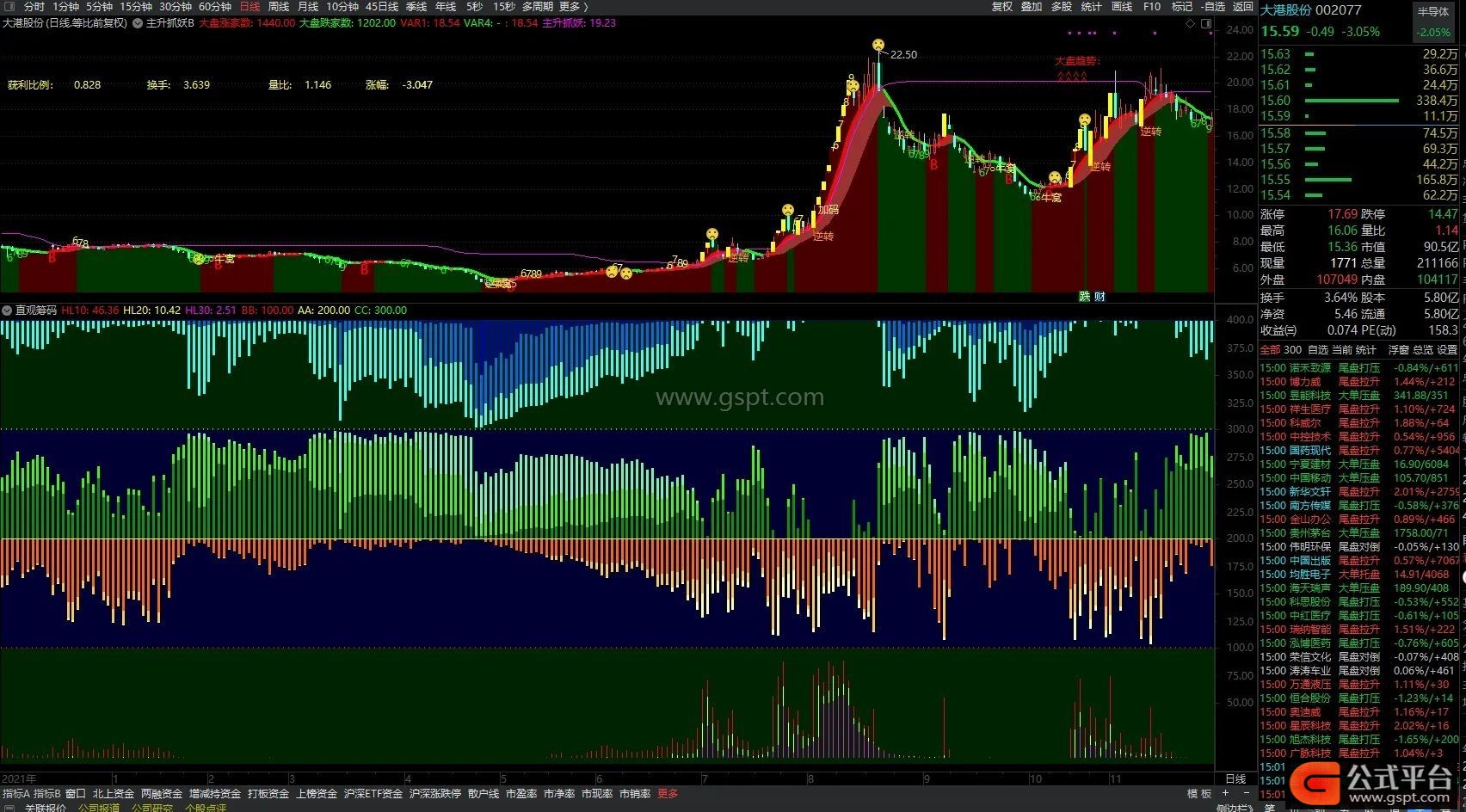This screenshot has width=1466, height=812.
Task: Select the 日线 daily period
Action: [249, 6]
